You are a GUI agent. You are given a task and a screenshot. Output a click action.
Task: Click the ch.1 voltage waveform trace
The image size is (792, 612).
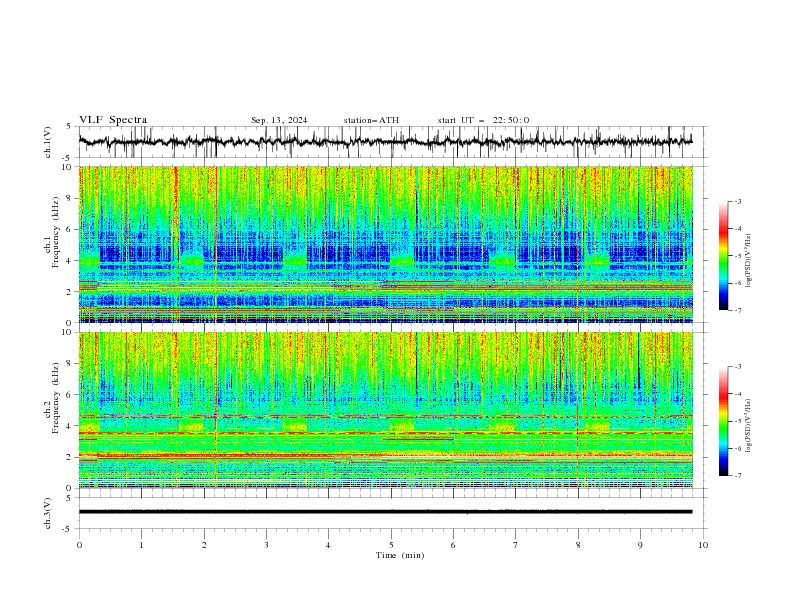[x=385, y=142]
